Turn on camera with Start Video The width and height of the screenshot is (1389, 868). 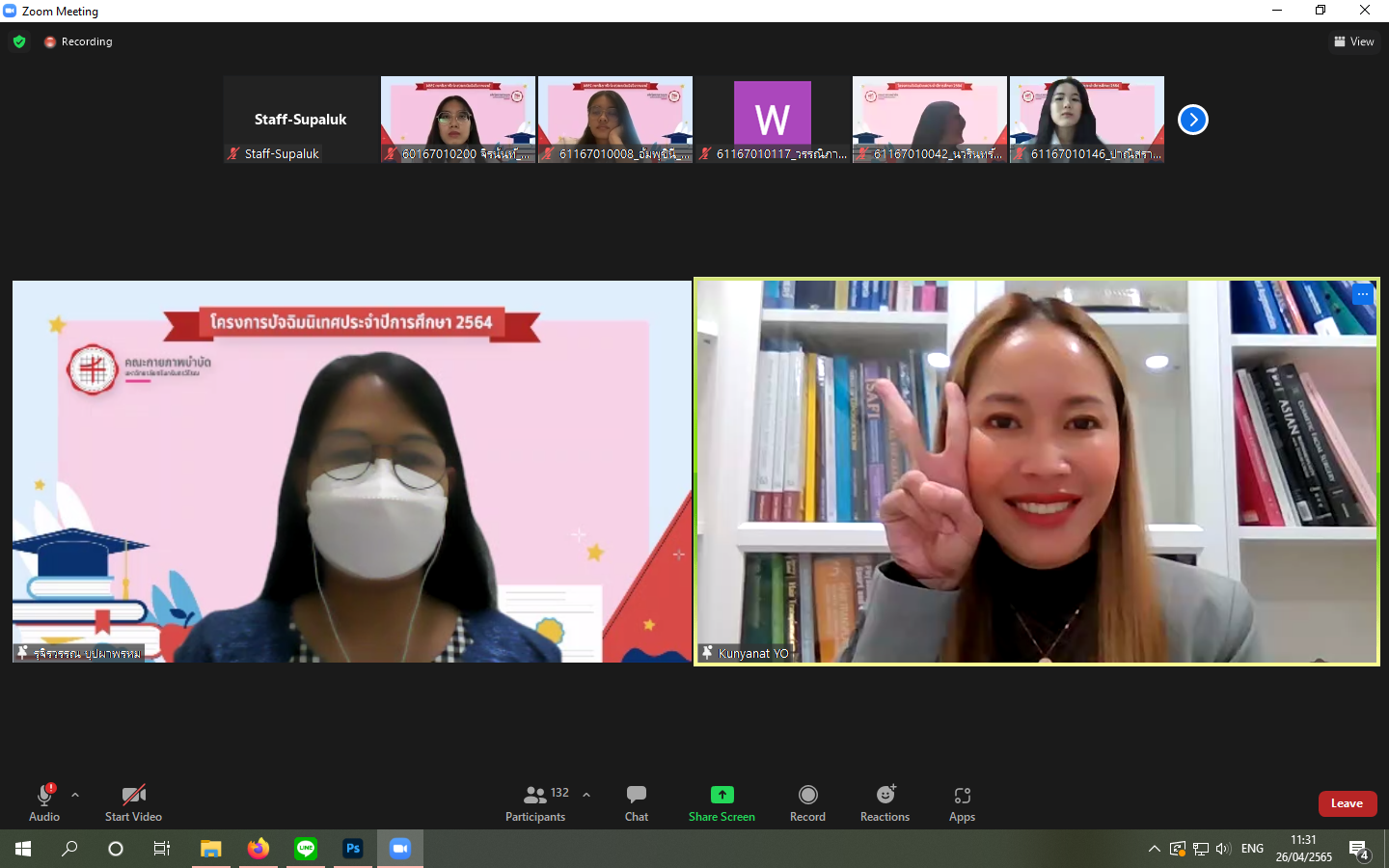coord(133,802)
